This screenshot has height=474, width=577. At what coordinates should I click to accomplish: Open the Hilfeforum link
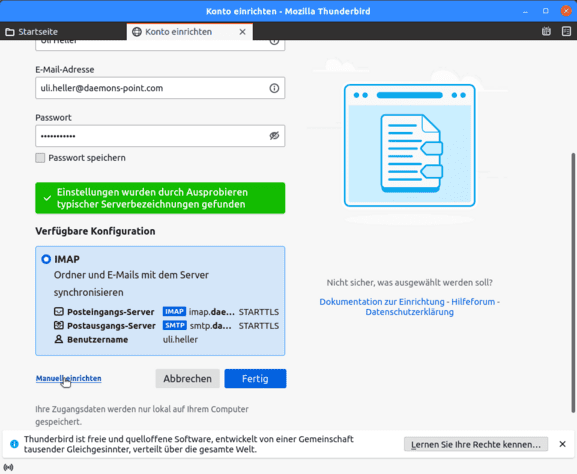[473, 302]
